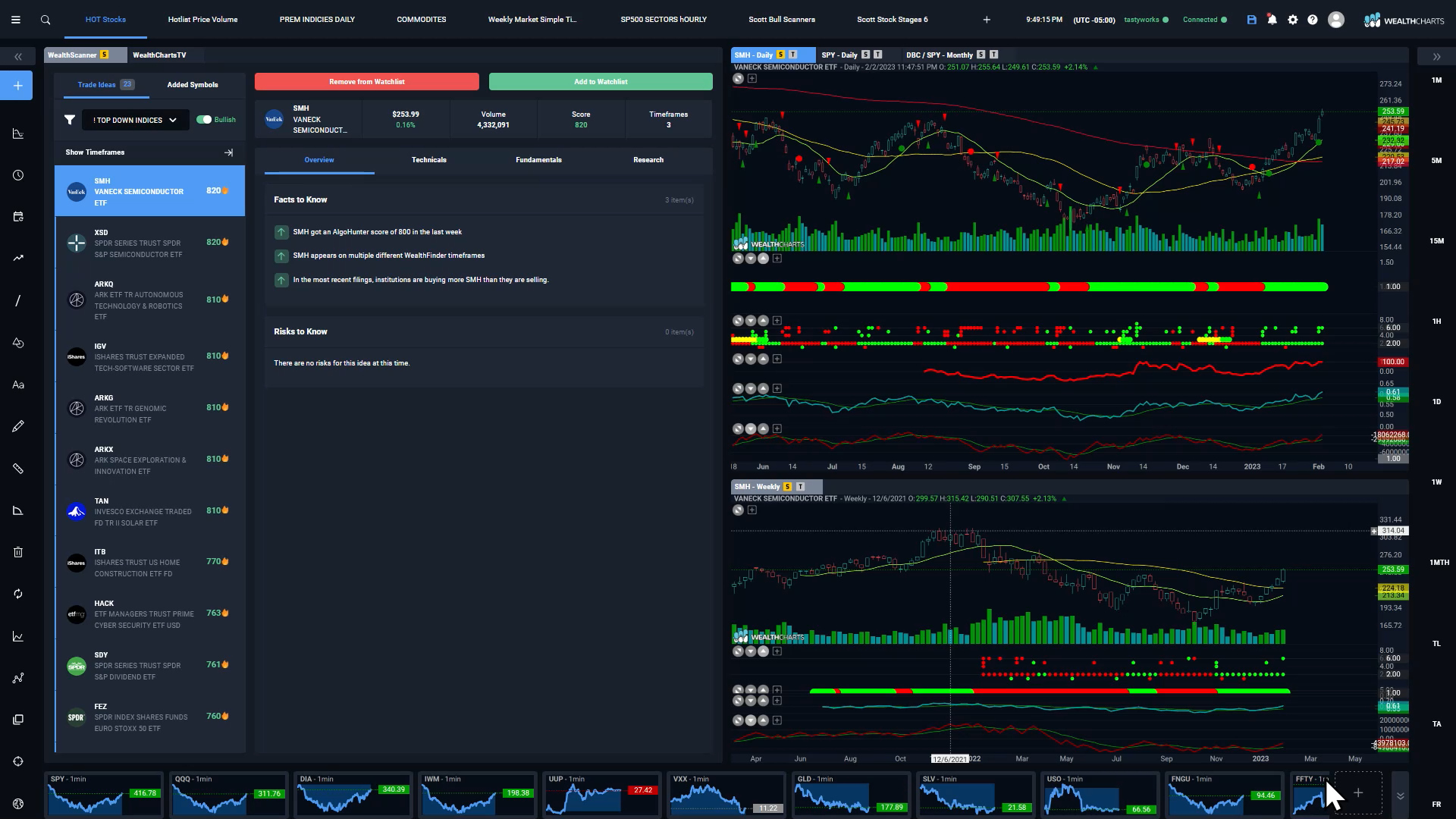Click Remove from Watchlist button
The height and width of the screenshot is (819, 1456).
tap(367, 82)
